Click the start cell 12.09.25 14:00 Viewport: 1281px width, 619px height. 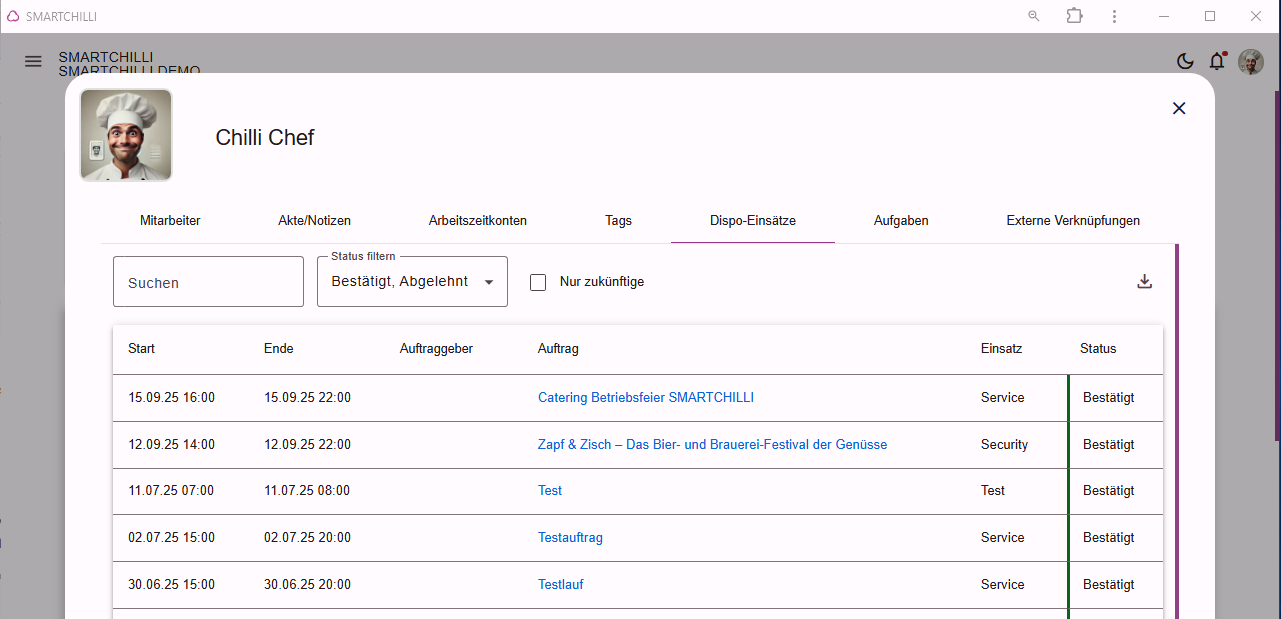171,444
